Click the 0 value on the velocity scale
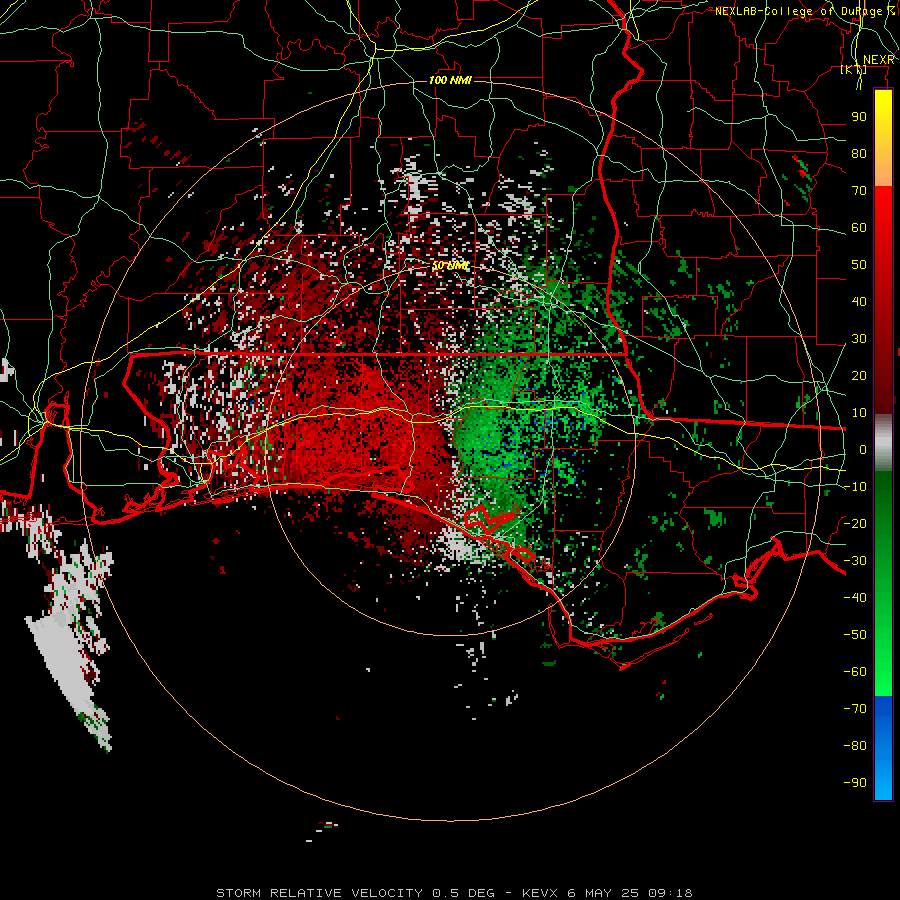 coord(863,449)
